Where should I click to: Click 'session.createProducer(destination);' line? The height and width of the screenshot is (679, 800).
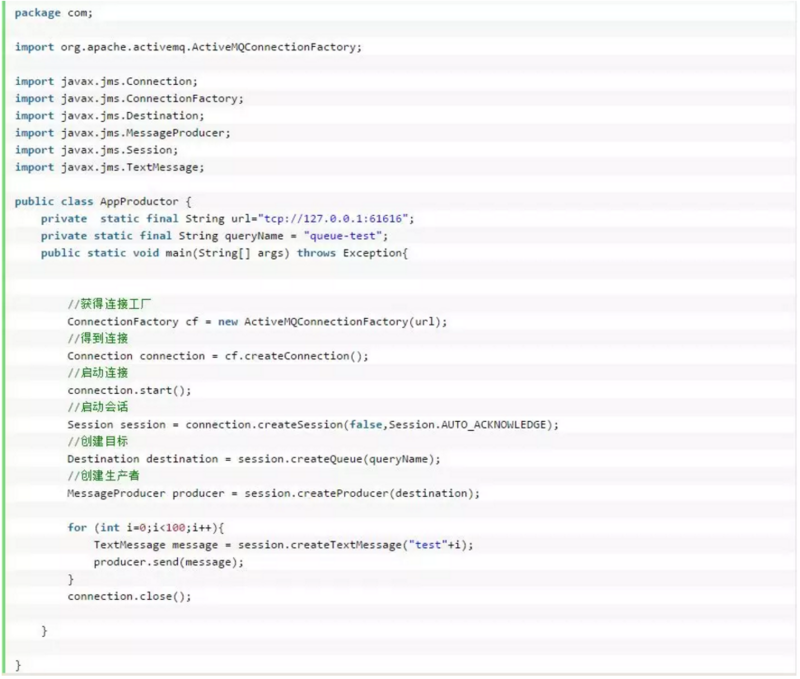[x=273, y=493]
